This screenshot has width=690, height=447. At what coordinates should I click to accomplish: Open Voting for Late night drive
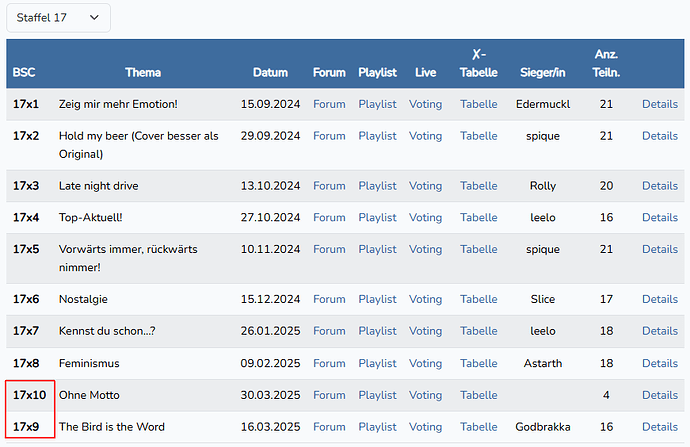(x=425, y=186)
